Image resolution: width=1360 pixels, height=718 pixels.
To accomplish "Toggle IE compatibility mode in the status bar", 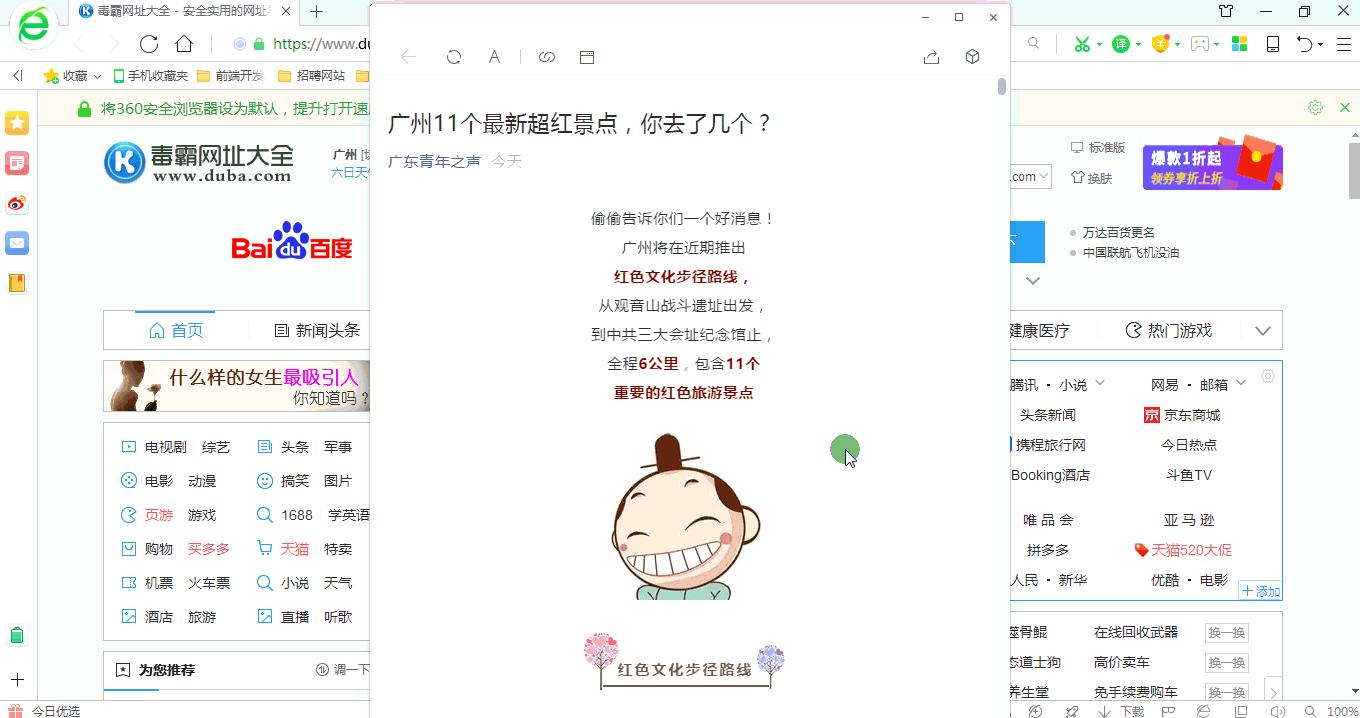I will 1203,709.
